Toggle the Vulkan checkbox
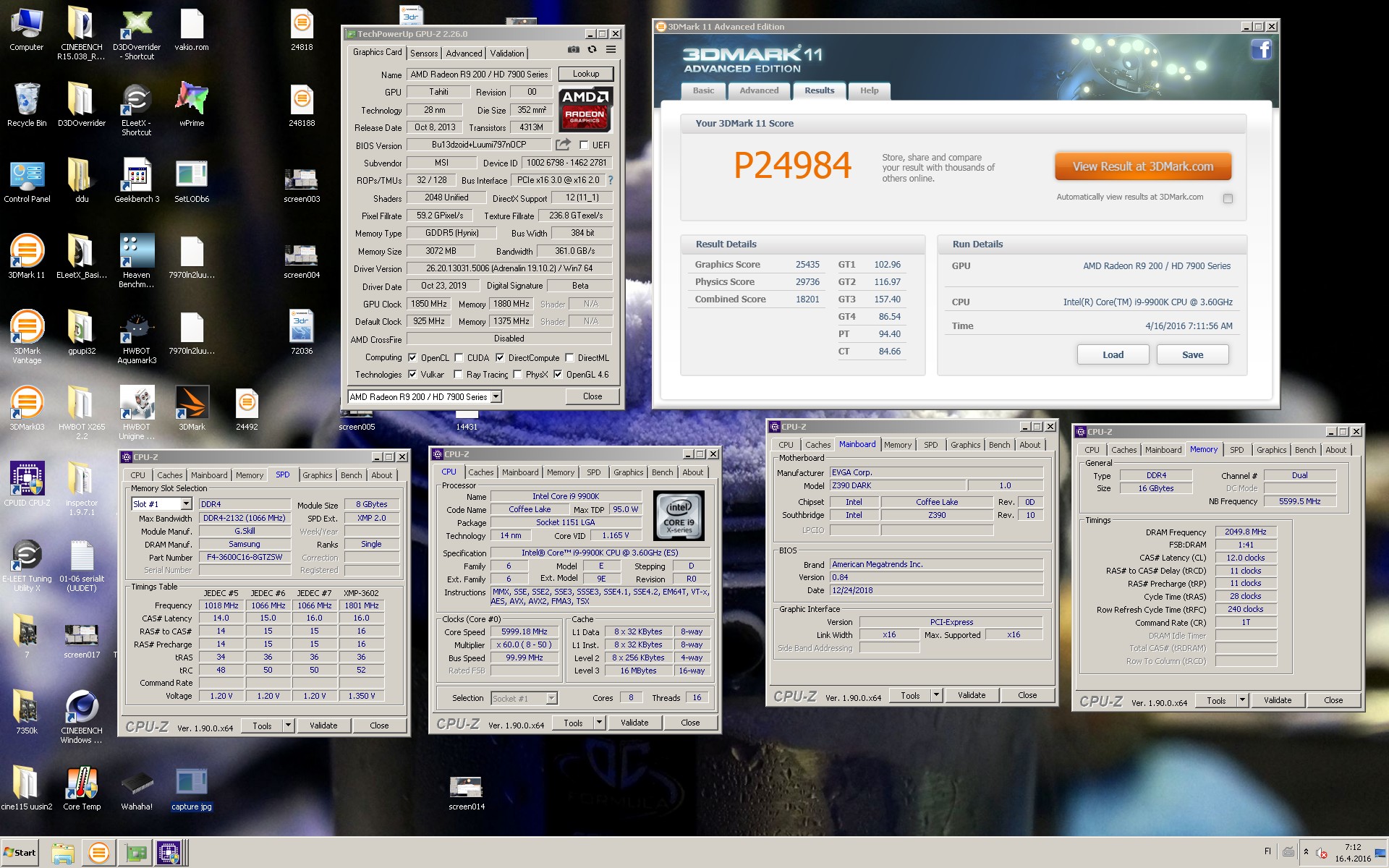The width and height of the screenshot is (1389, 868). click(x=412, y=374)
